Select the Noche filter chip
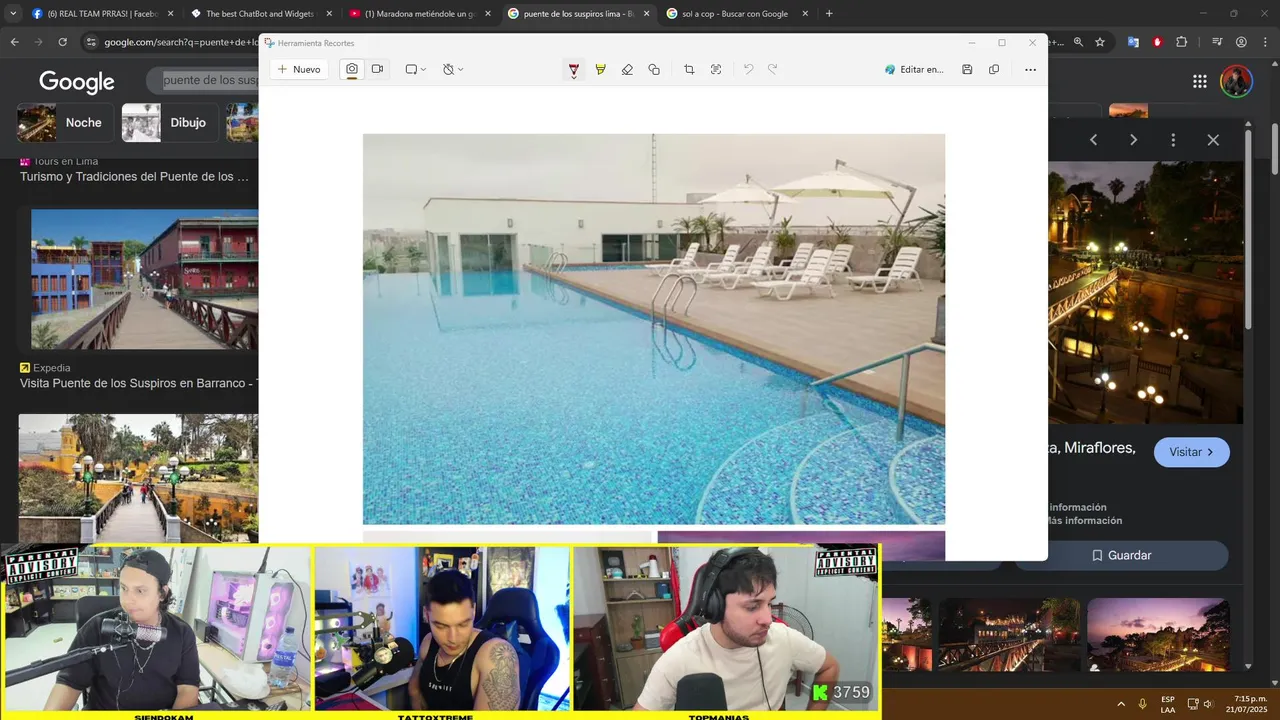The image size is (1280, 720). point(64,122)
